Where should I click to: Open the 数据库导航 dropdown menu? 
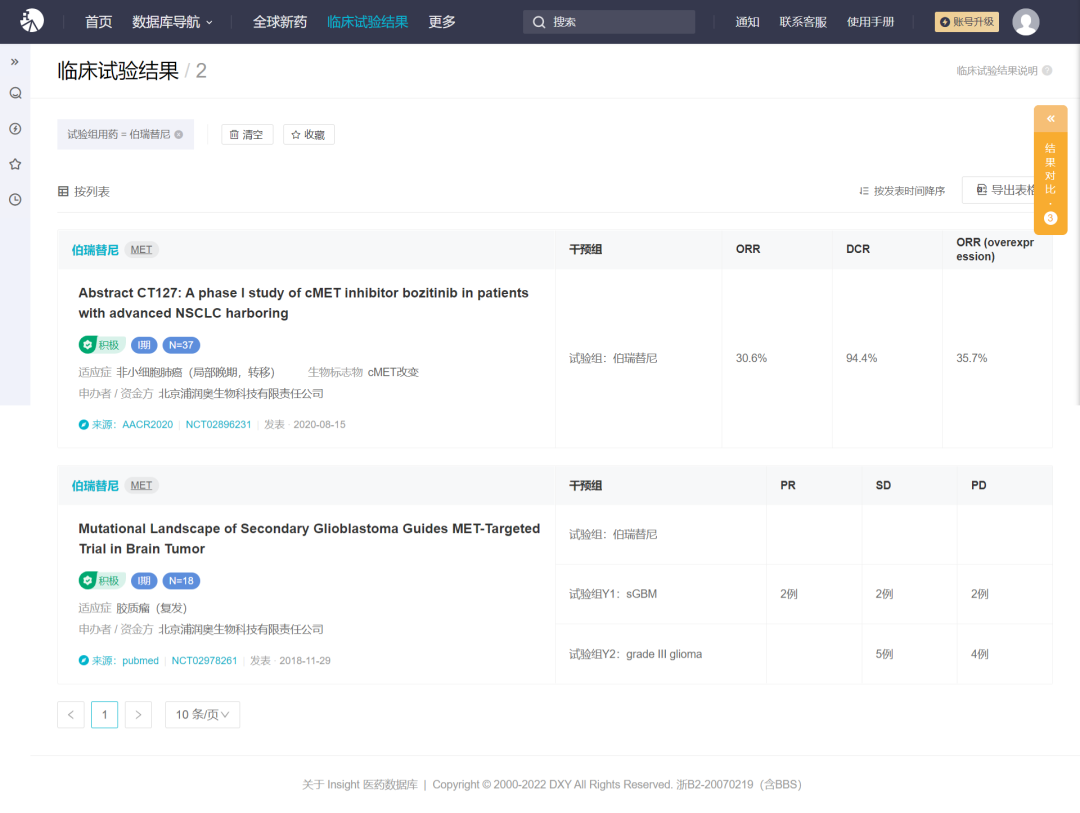(x=172, y=22)
